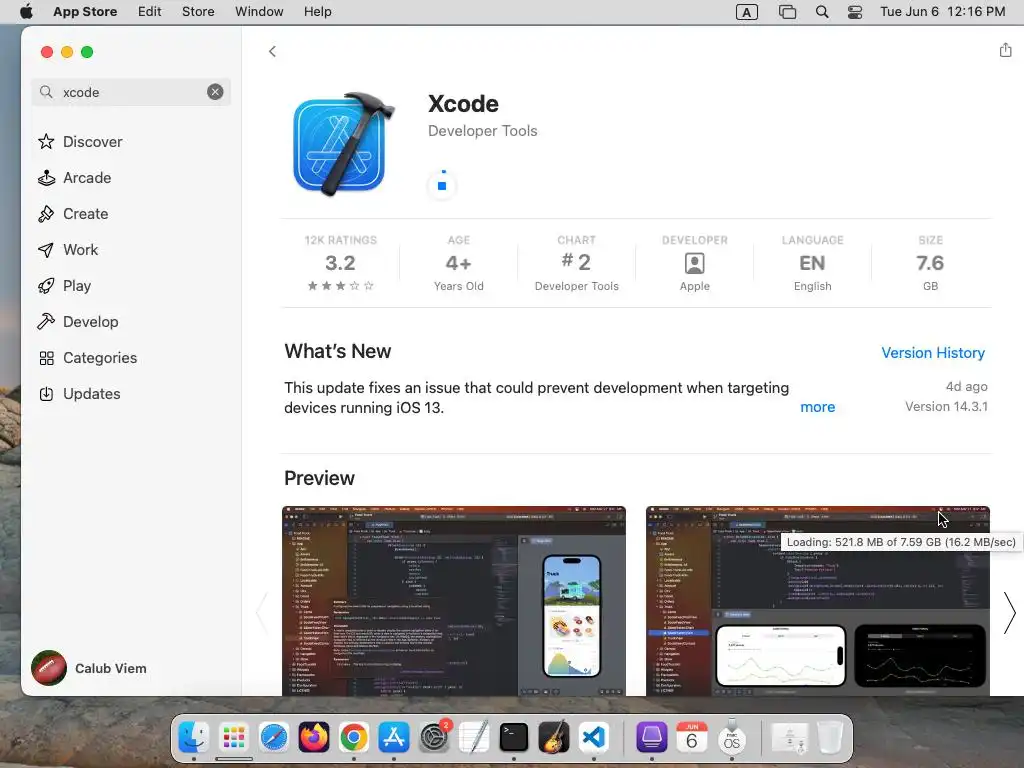1024x768 pixels.
Task: Open the Edit menu
Action: coord(150,11)
